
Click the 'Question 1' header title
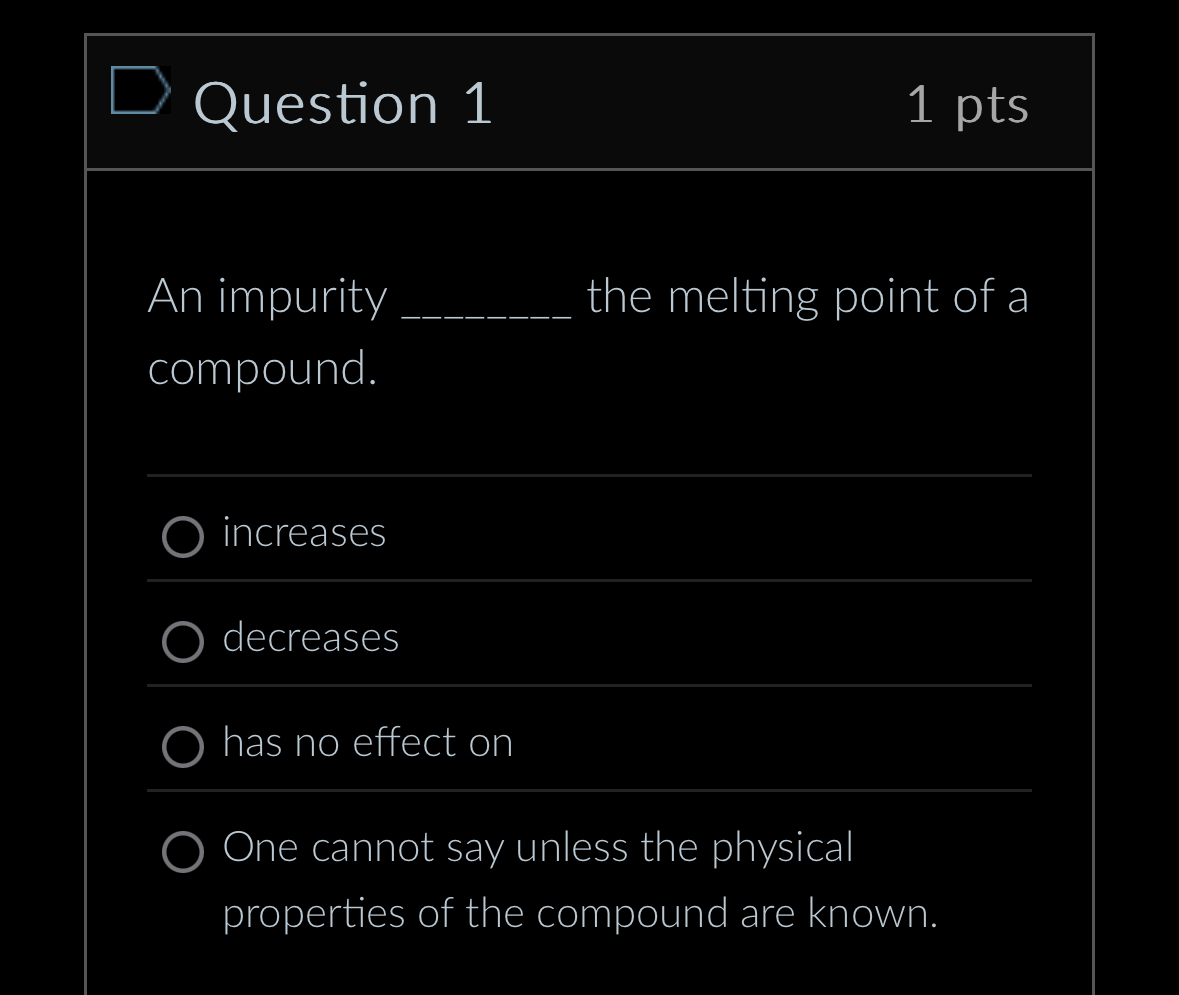click(343, 103)
